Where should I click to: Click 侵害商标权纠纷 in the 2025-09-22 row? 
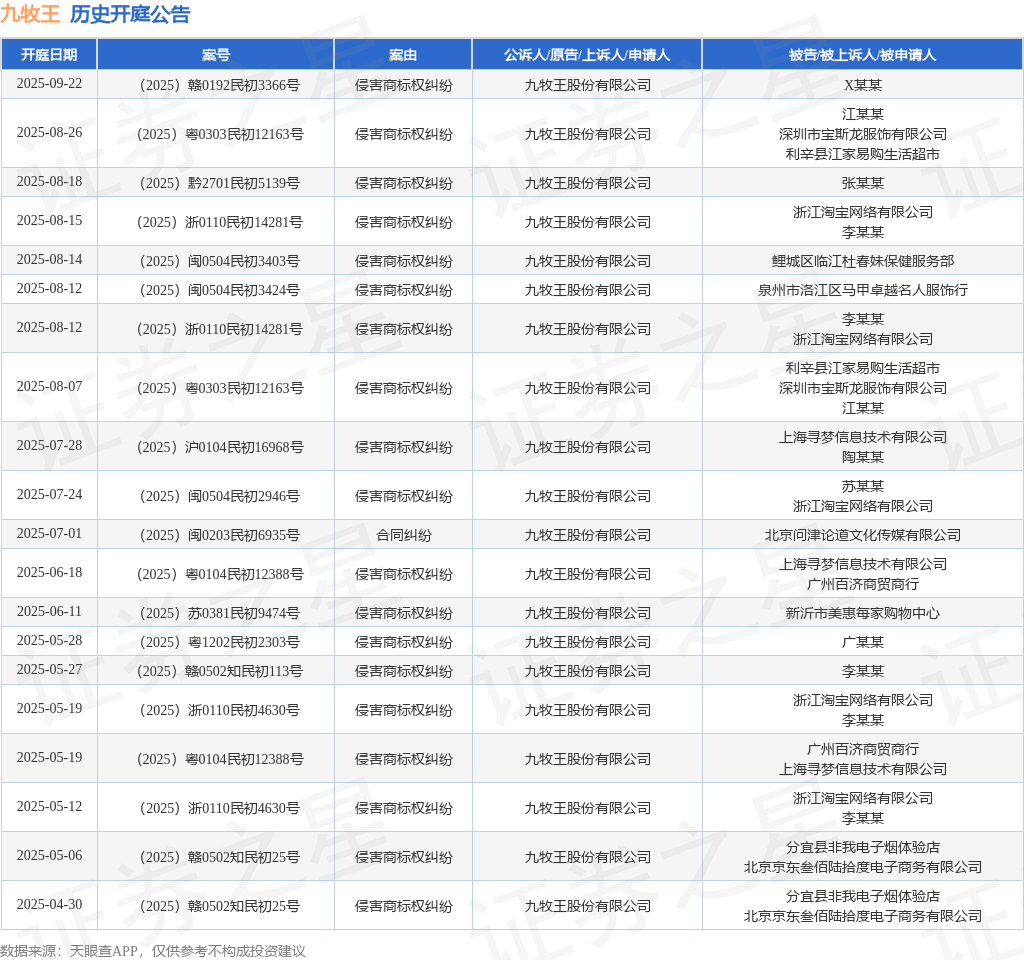point(404,85)
